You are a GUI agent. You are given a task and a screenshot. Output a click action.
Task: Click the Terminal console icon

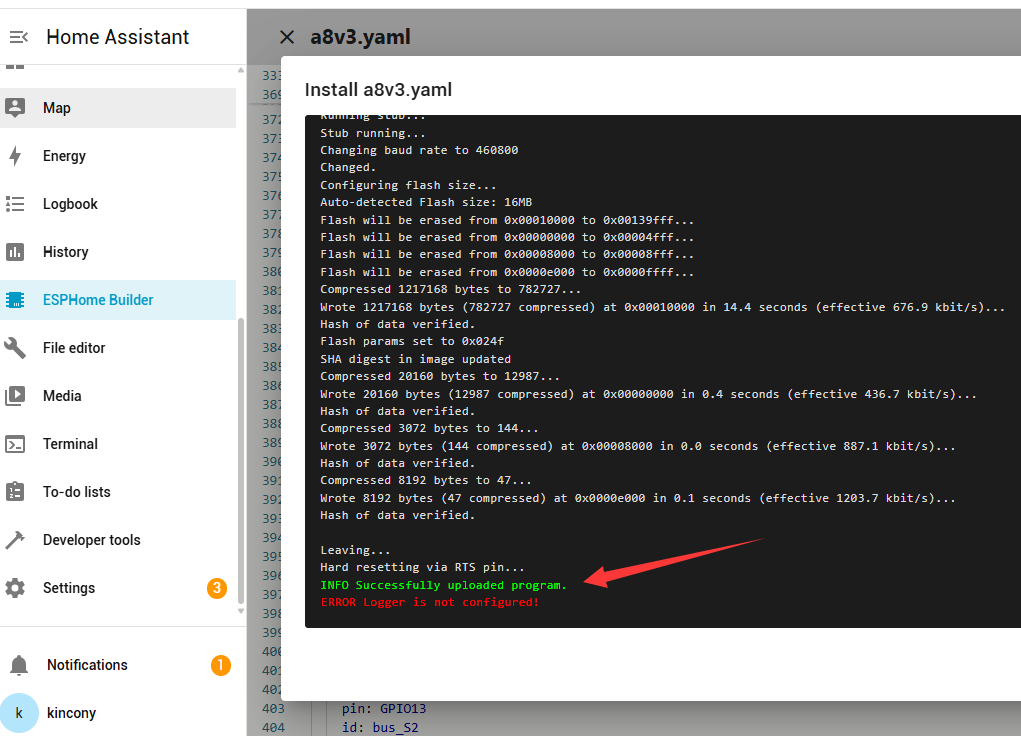click(x=15, y=444)
